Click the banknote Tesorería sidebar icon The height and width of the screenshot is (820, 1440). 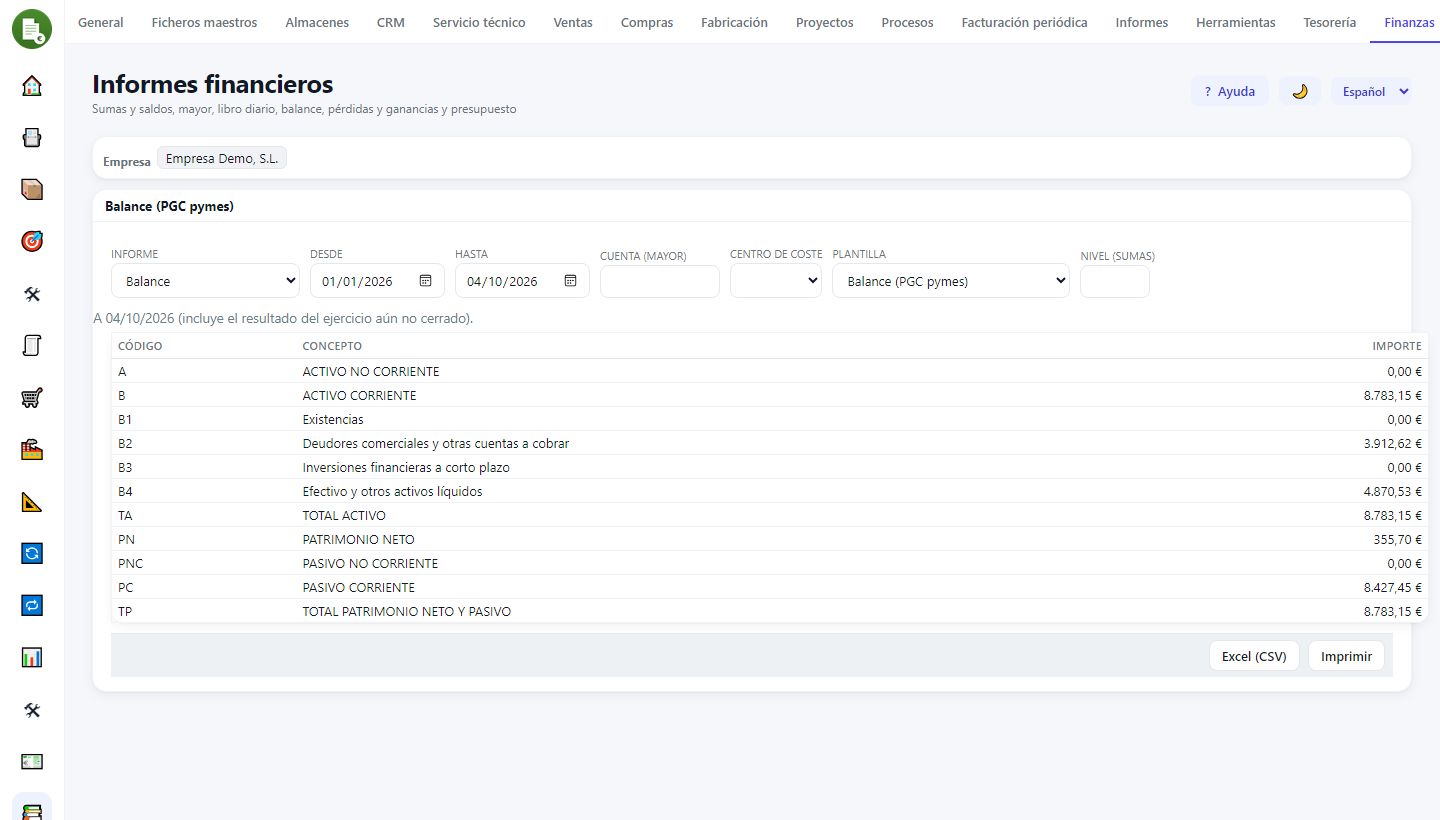pyautogui.click(x=32, y=761)
